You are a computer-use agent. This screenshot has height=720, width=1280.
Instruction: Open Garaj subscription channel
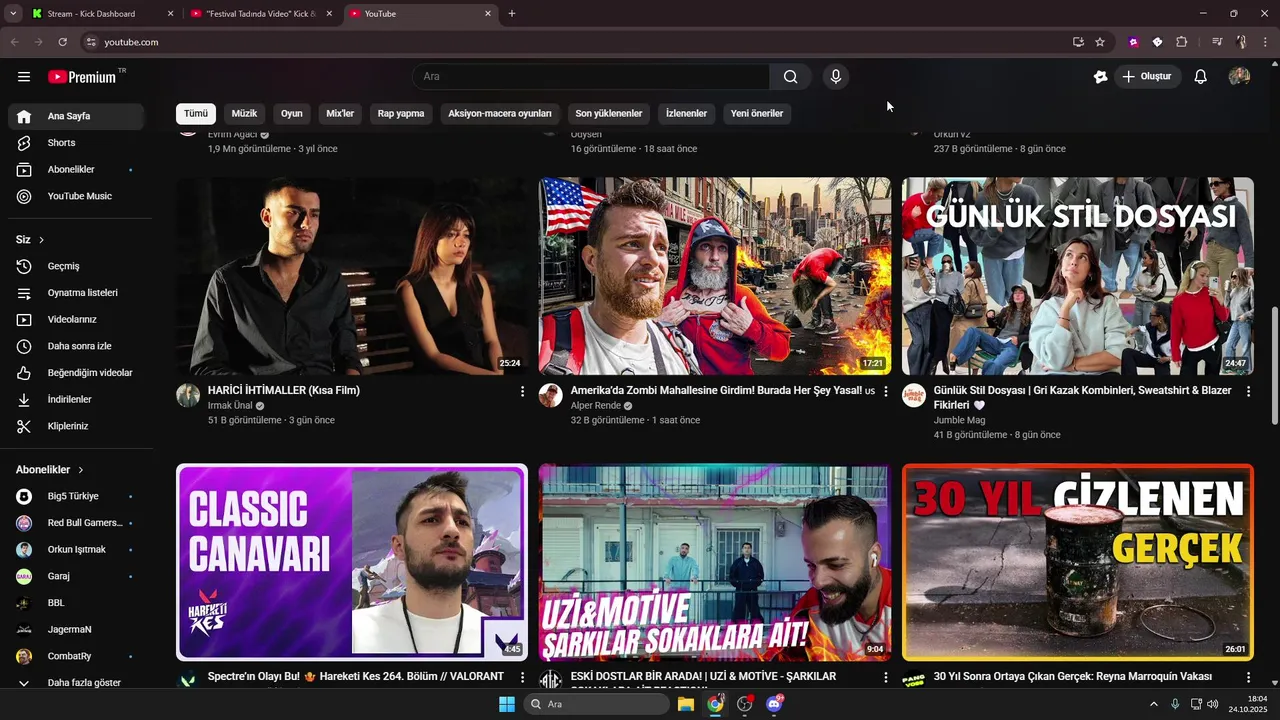tap(76, 576)
